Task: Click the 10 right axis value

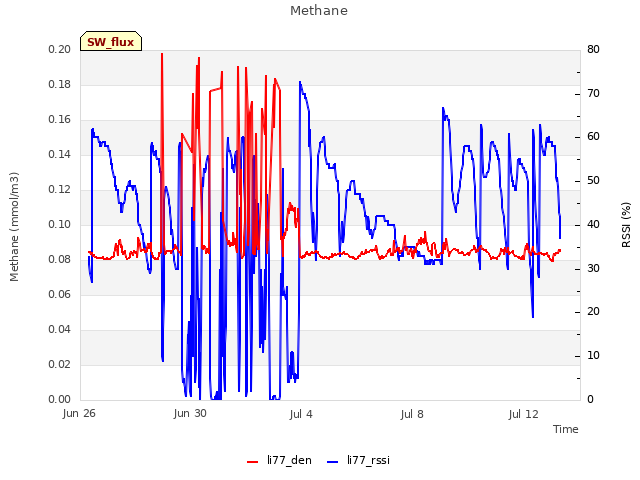Action: pyautogui.click(x=593, y=356)
